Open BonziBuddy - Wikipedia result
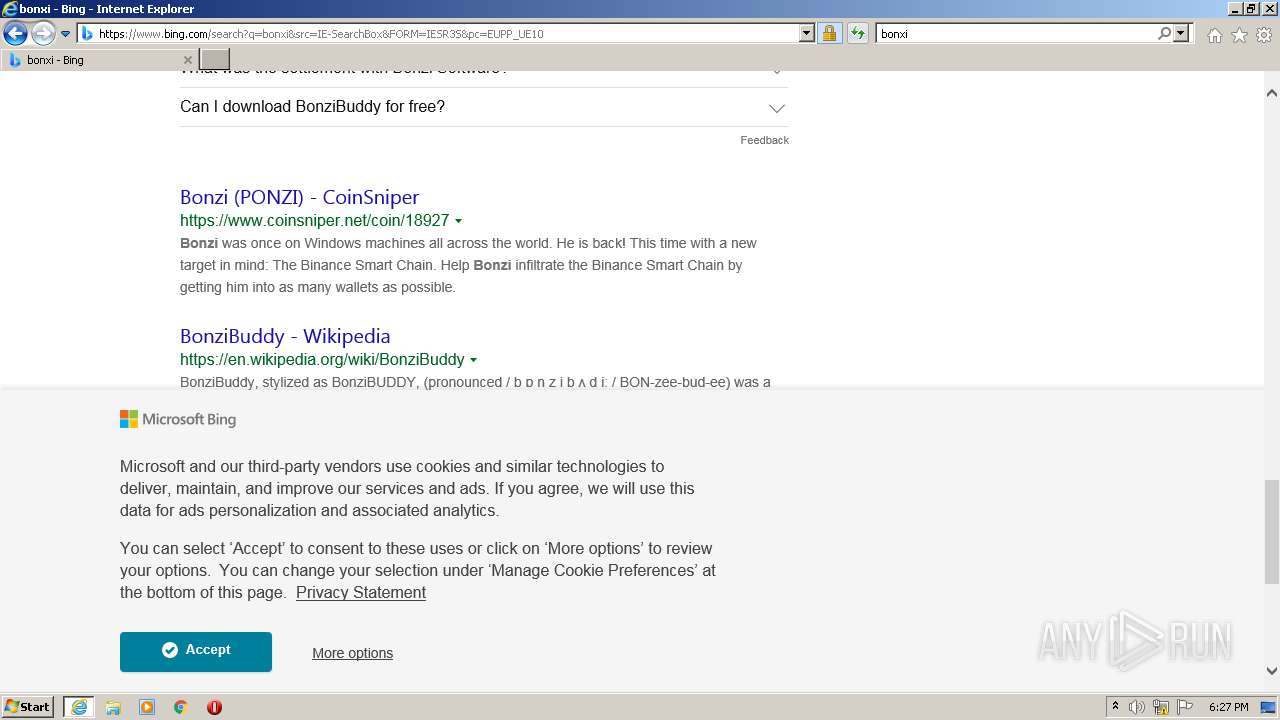This screenshot has width=1280, height=720. tap(285, 336)
